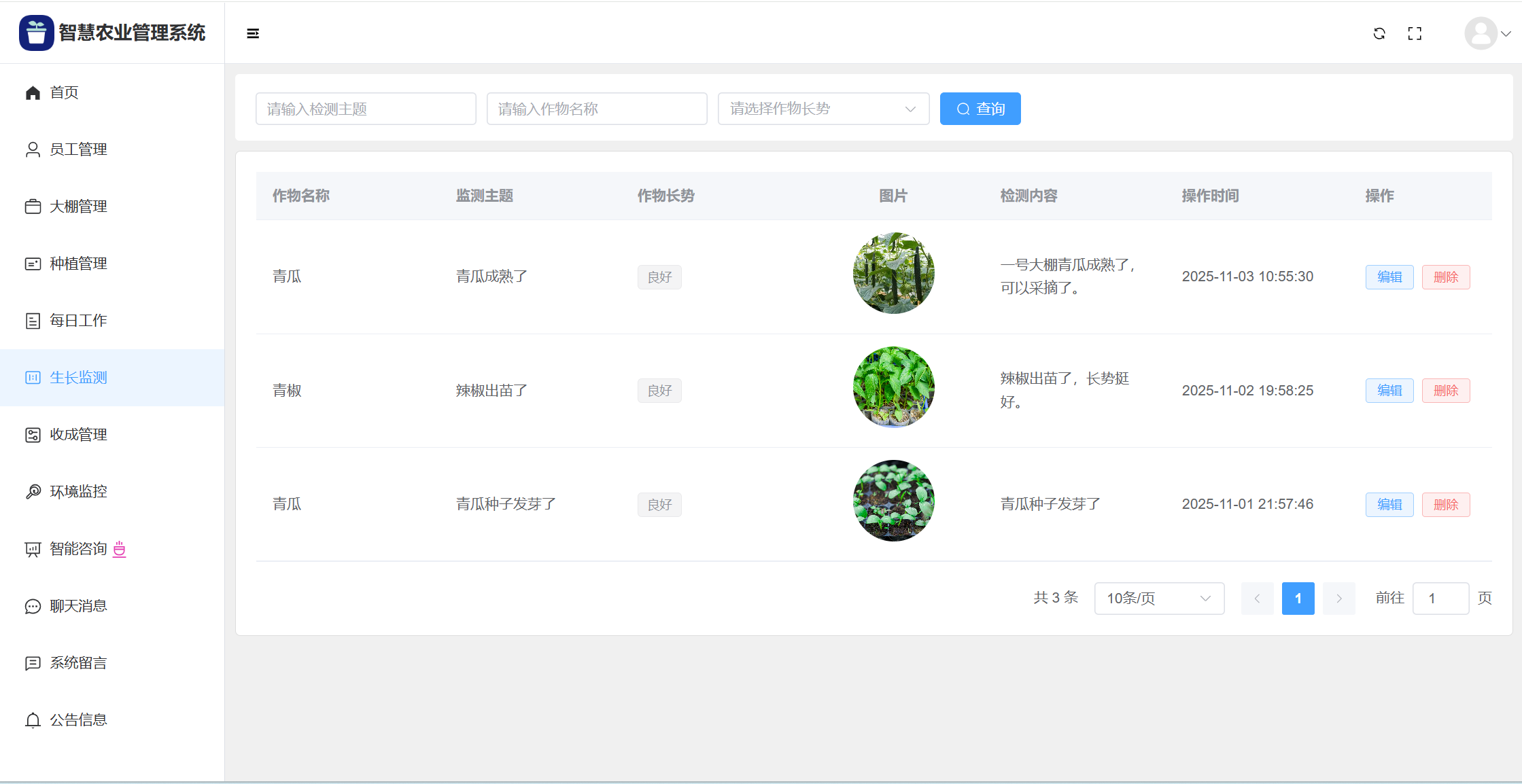Image resolution: width=1522 pixels, height=784 pixels.
Task: Open 智能咨询 menu item
Action: [78, 549]
